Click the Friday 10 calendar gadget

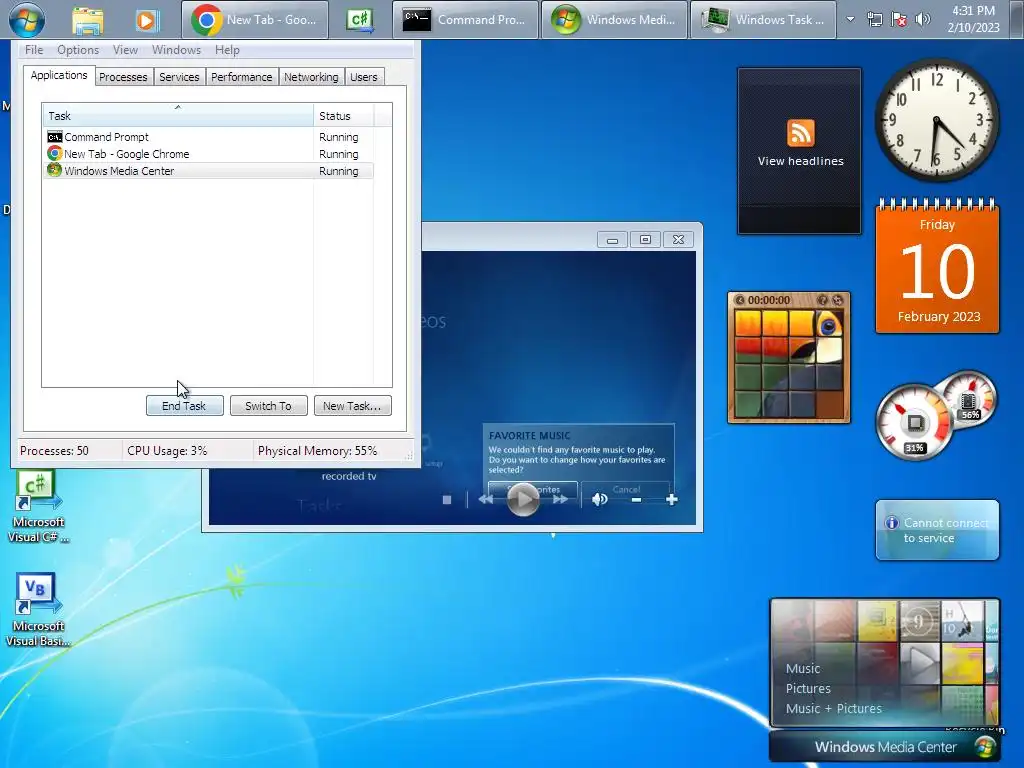(x=937, y=268)
